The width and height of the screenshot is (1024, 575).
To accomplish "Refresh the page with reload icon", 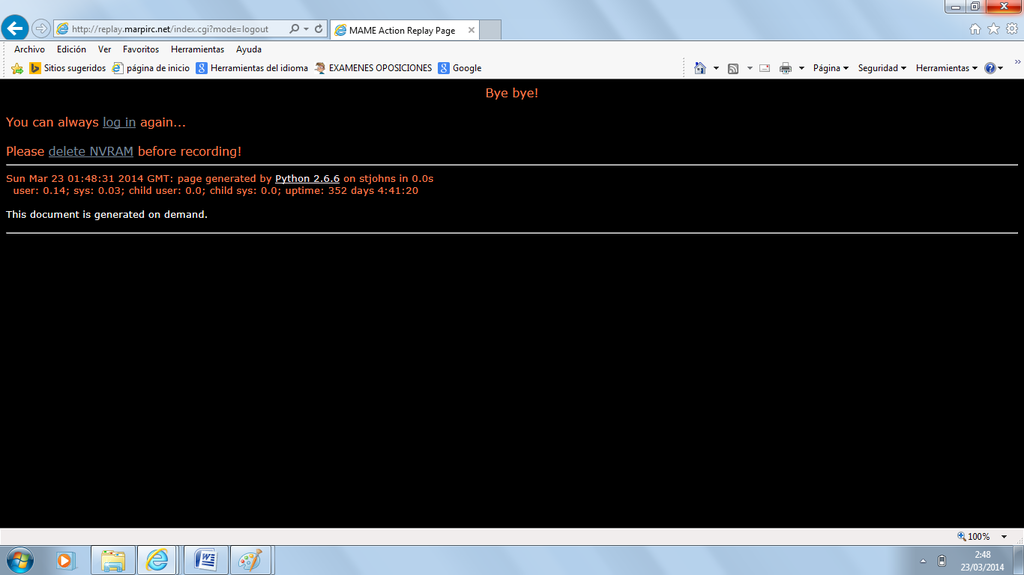I will (319, 29).
